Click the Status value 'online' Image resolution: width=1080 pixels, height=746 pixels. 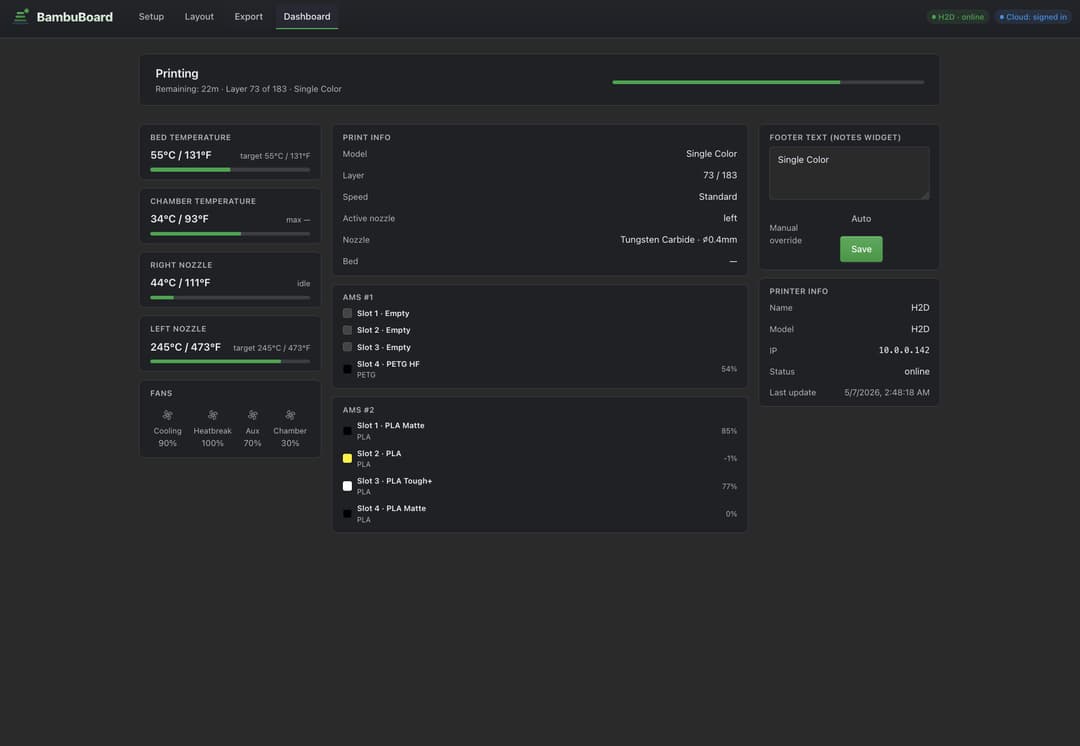[917, 371]
